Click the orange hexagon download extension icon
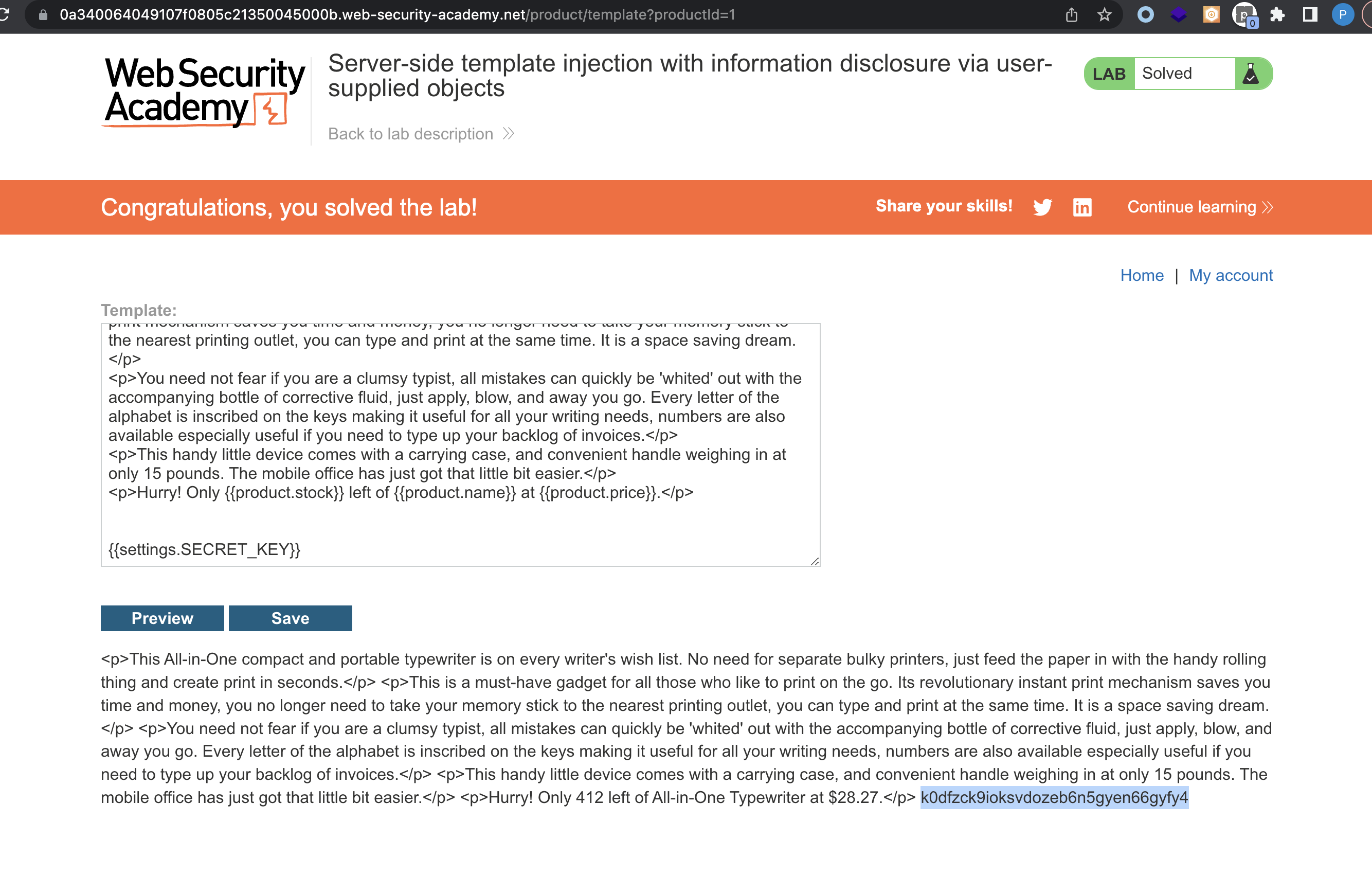 (1211, 14)
